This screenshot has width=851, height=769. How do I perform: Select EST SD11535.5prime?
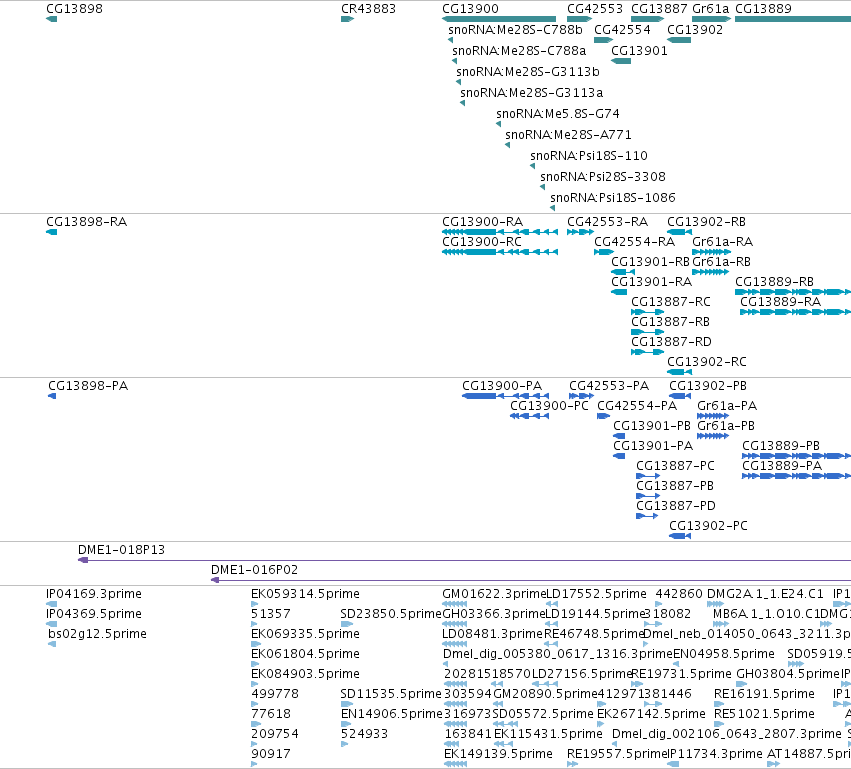[391, 694]
